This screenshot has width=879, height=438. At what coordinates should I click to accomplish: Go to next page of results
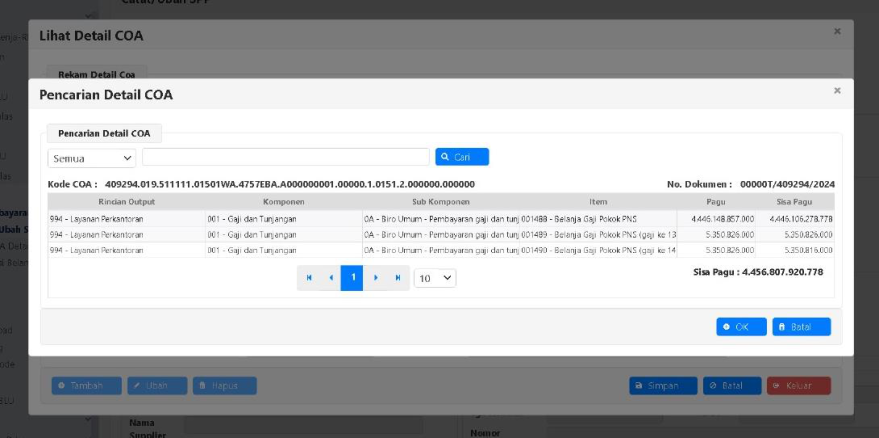point(375,278)
